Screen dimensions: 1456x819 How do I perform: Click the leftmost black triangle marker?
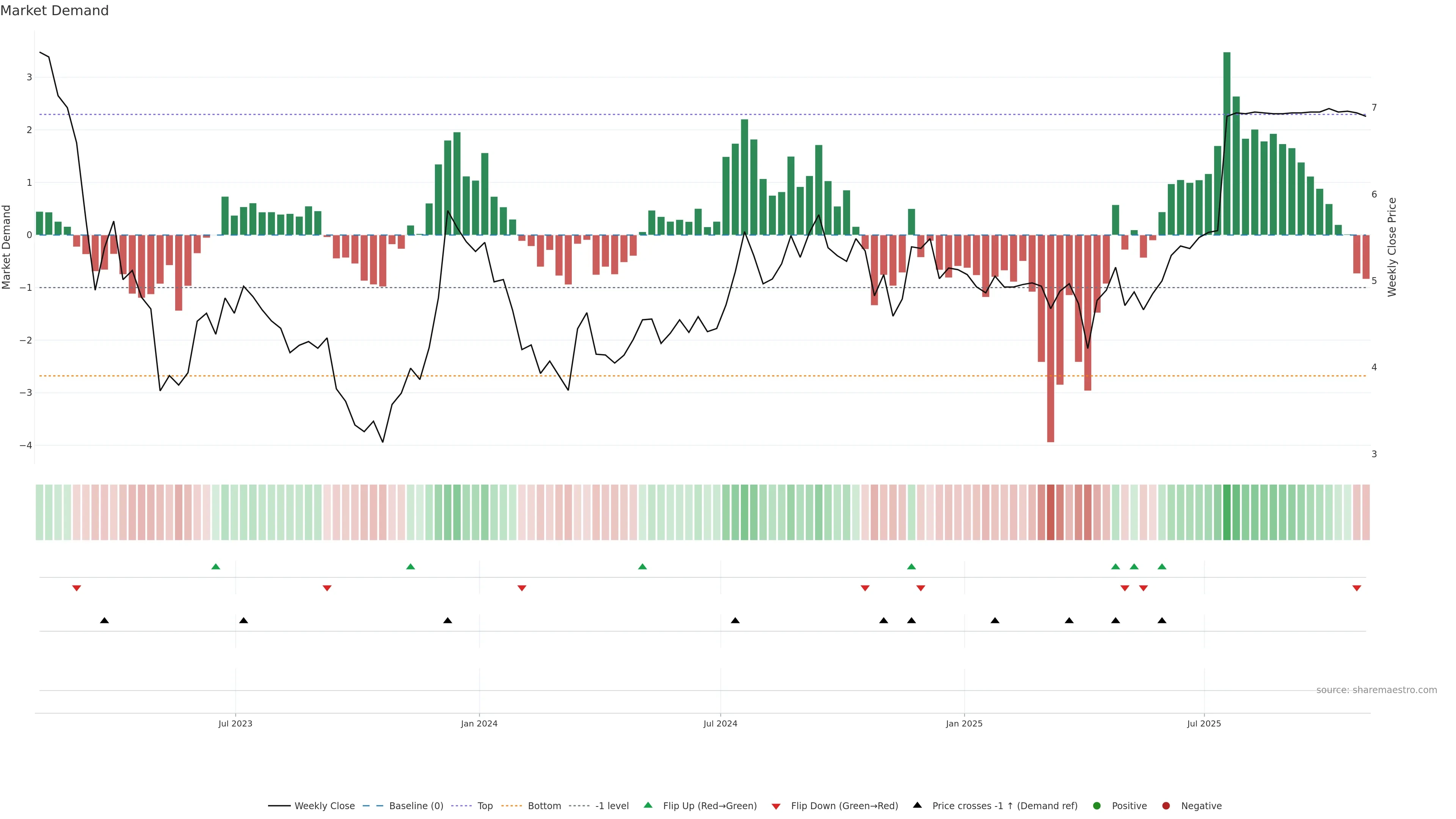[x=105, y=621]
